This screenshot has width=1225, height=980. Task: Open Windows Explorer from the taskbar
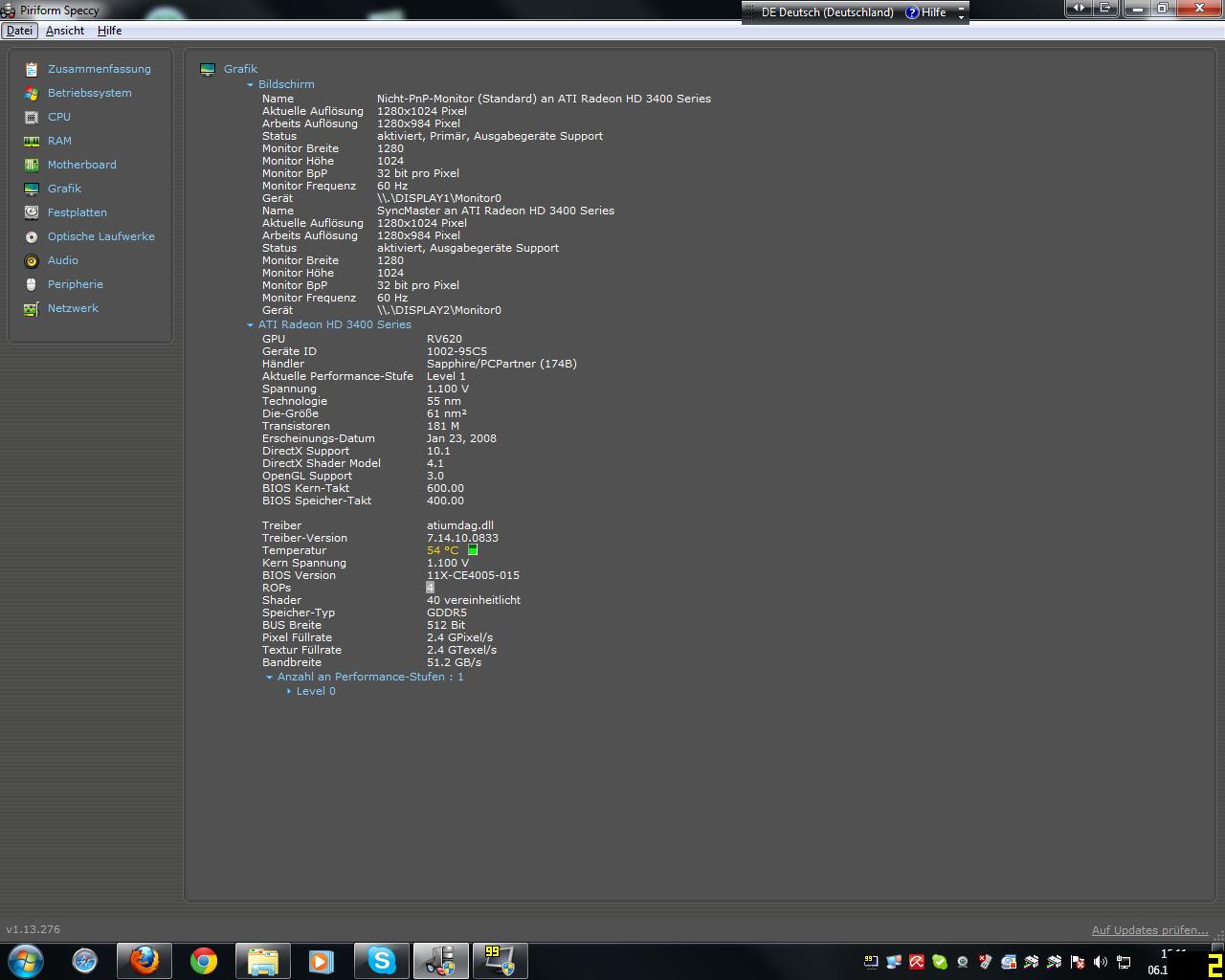point(263,961)
